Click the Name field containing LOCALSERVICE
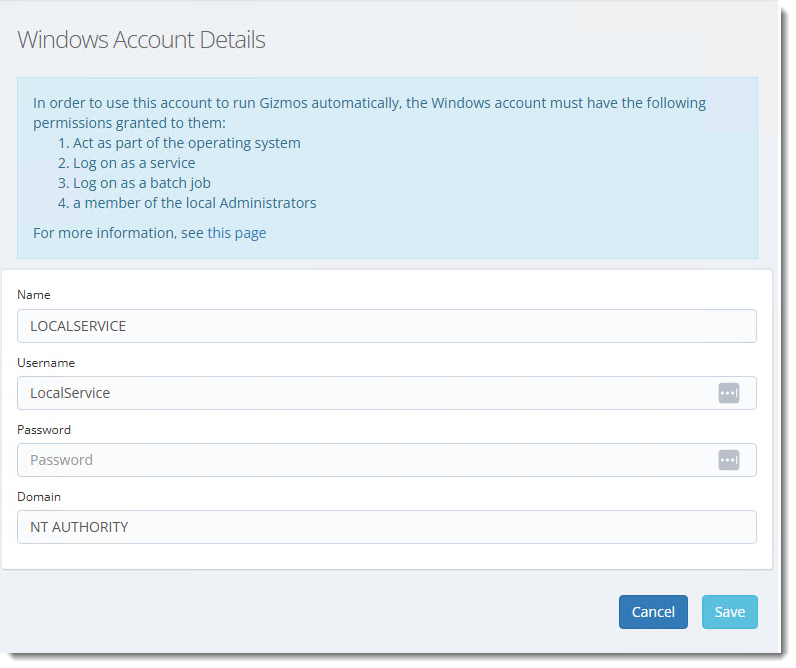Screen dimensions: 796x668 click(387, 326)
